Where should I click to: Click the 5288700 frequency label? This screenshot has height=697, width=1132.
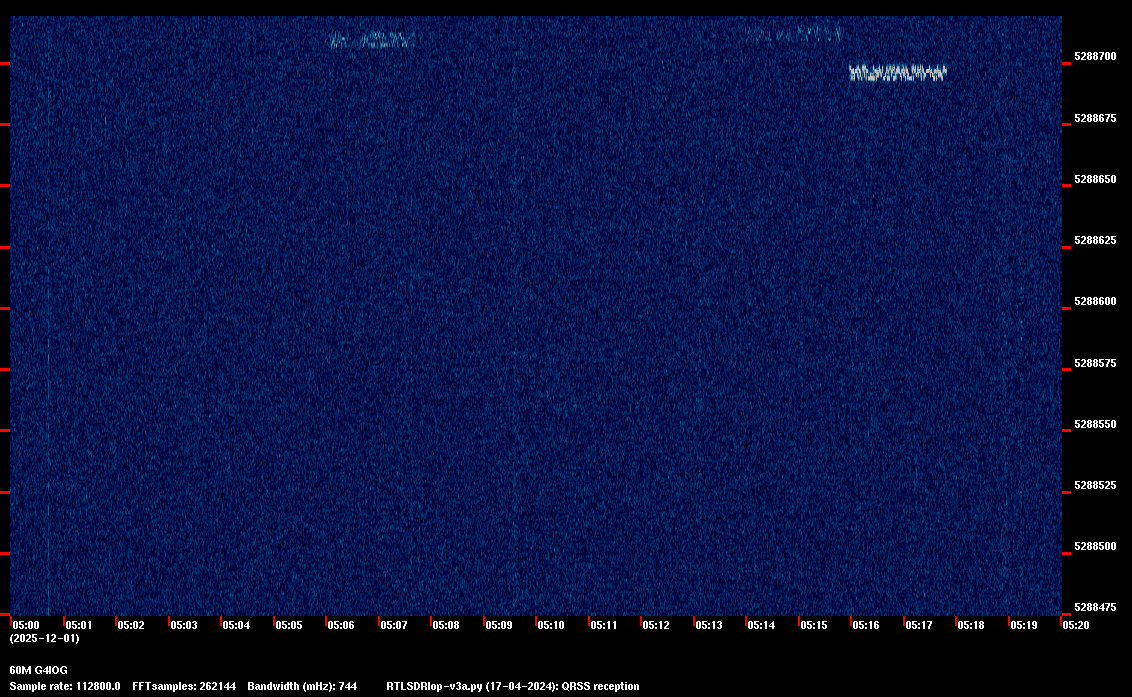click(1095, 56)
